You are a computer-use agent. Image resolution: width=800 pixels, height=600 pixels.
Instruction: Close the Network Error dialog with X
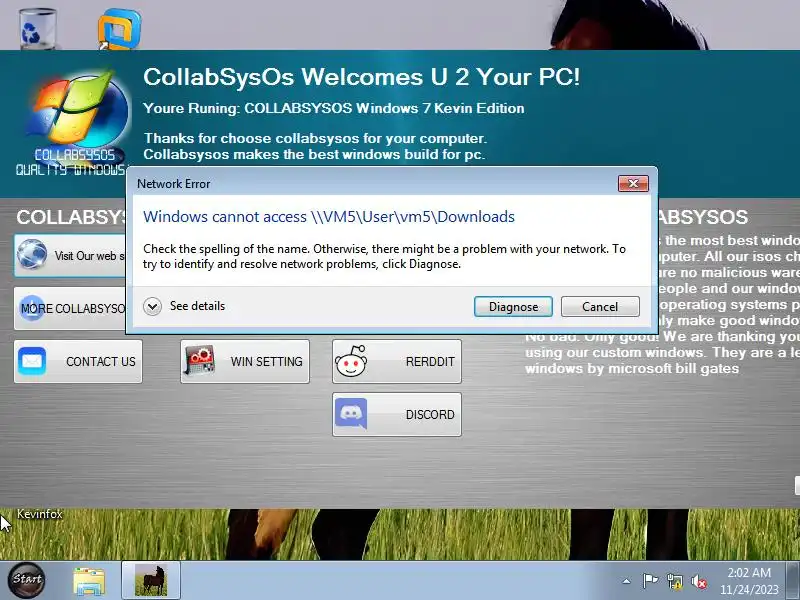point(633,183)
